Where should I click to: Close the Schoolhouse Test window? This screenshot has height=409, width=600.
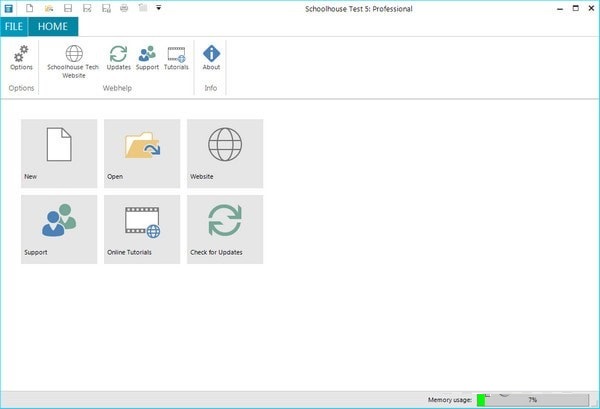[591, 8]
